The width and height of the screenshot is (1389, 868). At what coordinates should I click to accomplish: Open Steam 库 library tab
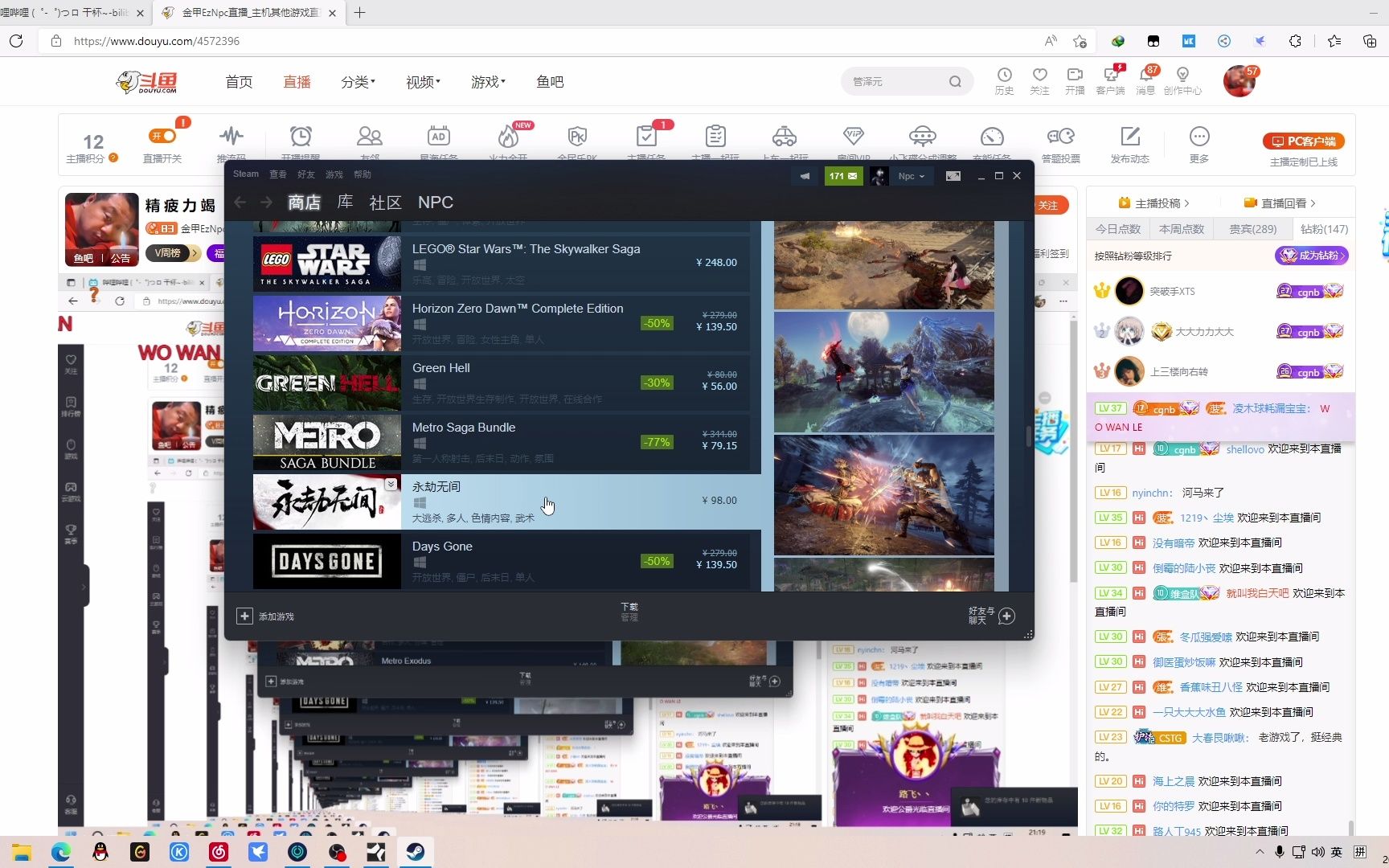(345, 203)
